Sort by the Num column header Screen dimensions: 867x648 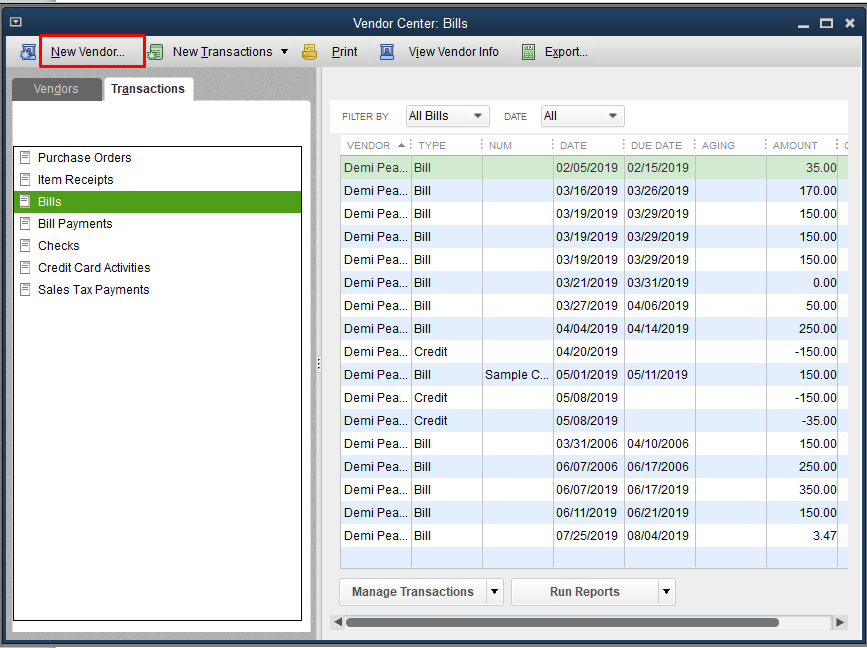[x=517, y=145]
